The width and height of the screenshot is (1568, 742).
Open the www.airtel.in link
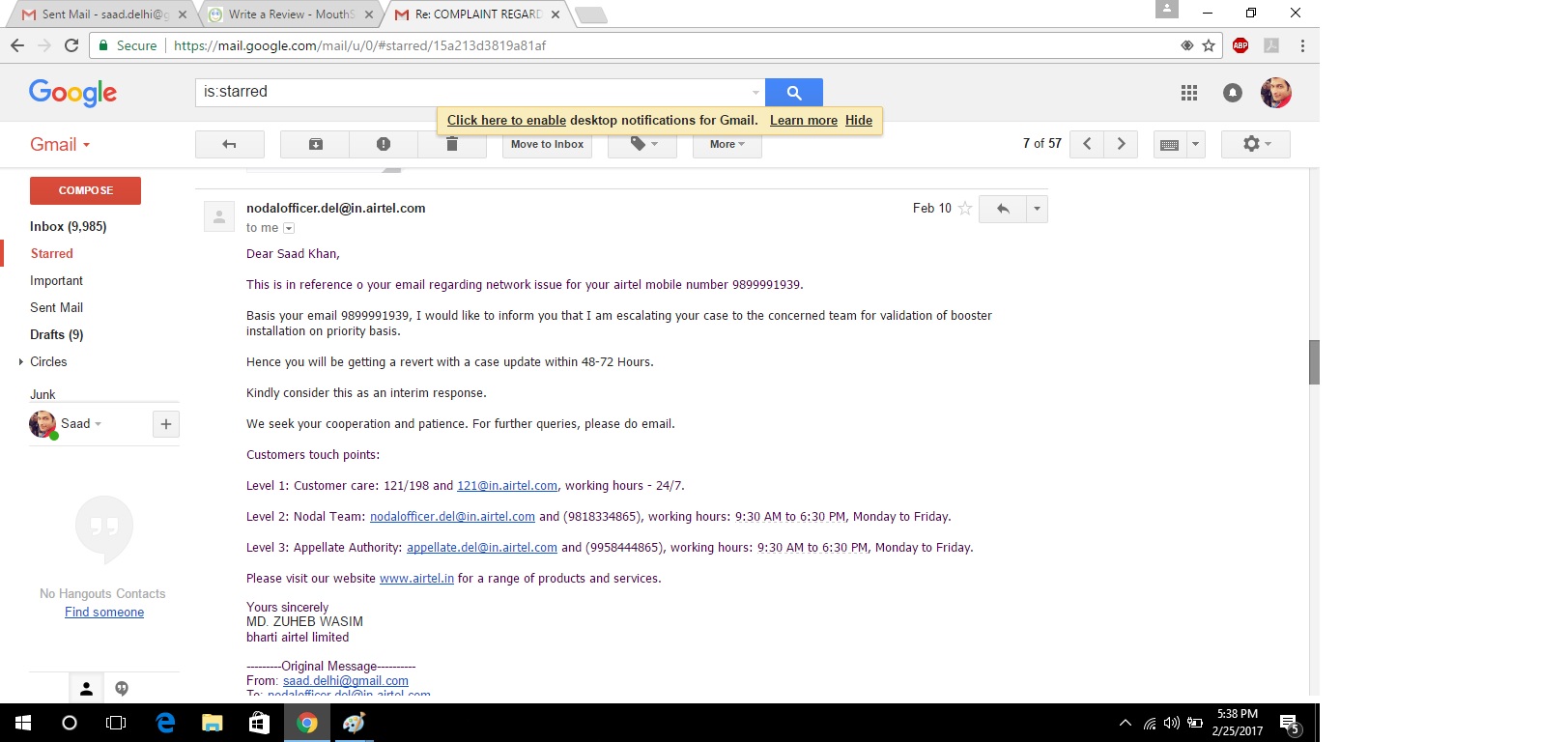[x=416, y=579]
